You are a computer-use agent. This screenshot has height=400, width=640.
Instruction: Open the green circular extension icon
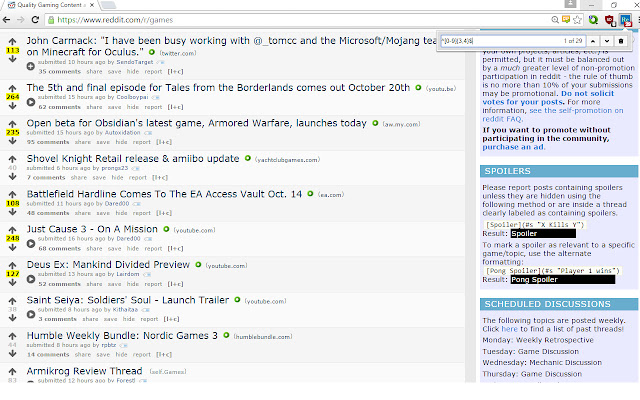pyautogui.click(x=593, y=20)
